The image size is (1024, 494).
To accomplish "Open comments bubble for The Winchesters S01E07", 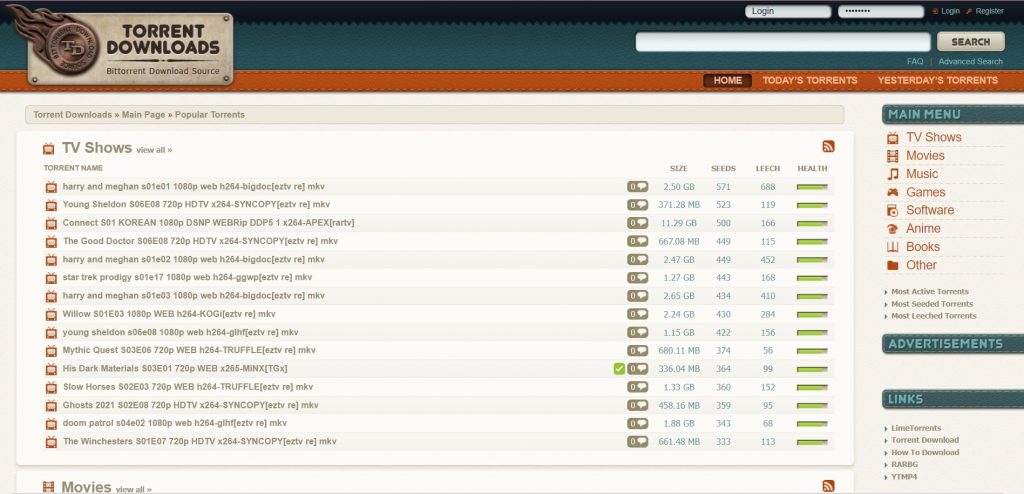I will click(637, 442).
